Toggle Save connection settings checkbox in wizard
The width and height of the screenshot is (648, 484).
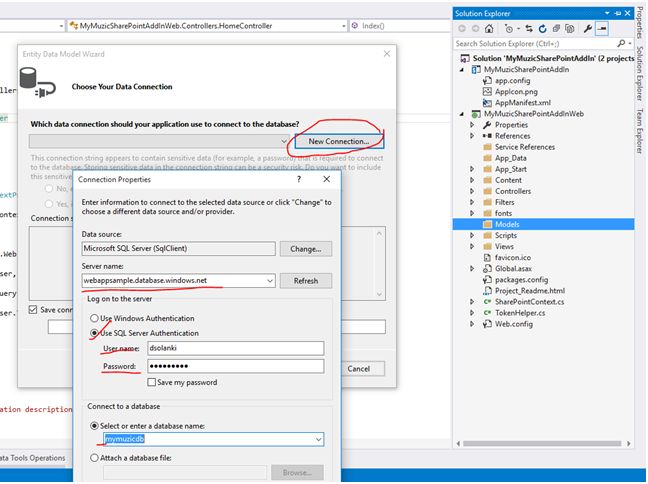pos(33,310)
